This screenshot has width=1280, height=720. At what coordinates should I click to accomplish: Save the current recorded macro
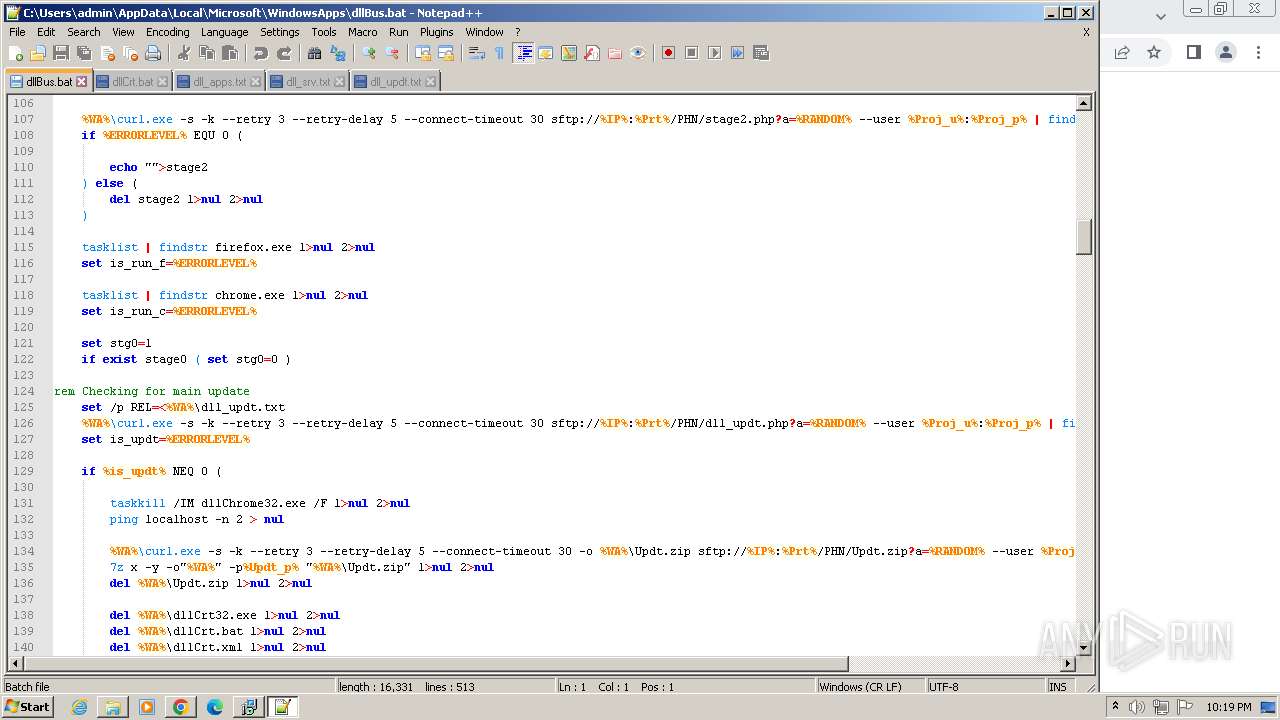[761, 53]
